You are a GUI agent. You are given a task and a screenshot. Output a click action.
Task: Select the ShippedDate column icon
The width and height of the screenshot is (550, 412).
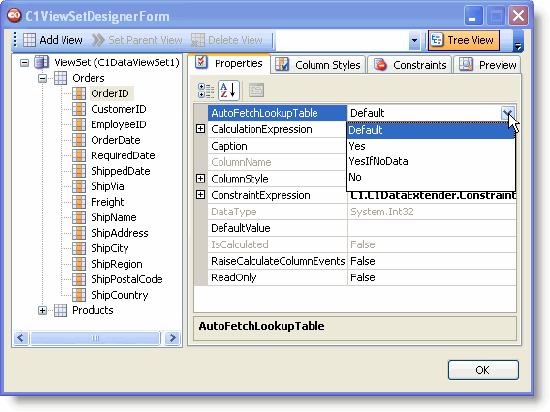(79, 171)
